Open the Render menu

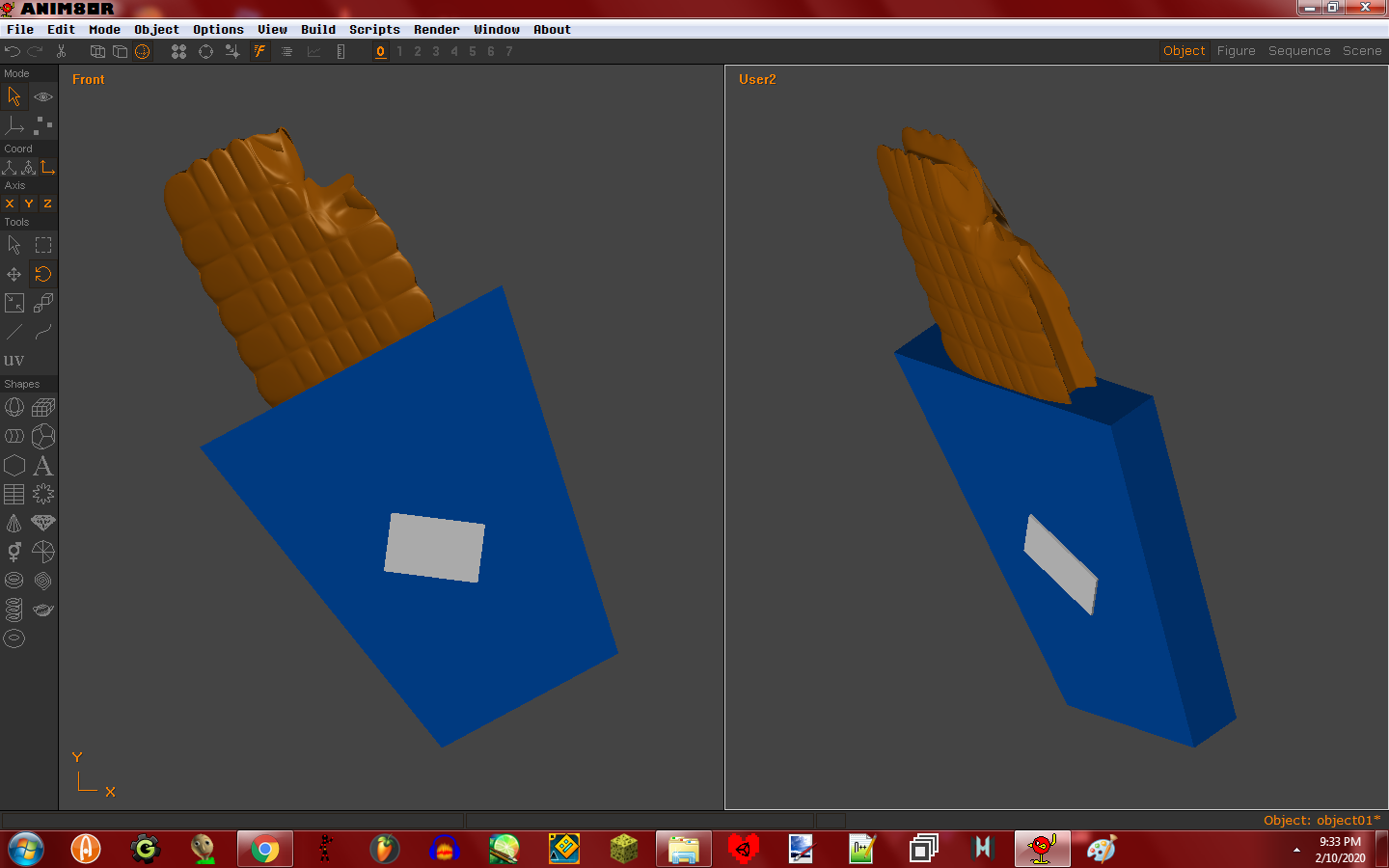pyautogui.click(x=436, y=30)
